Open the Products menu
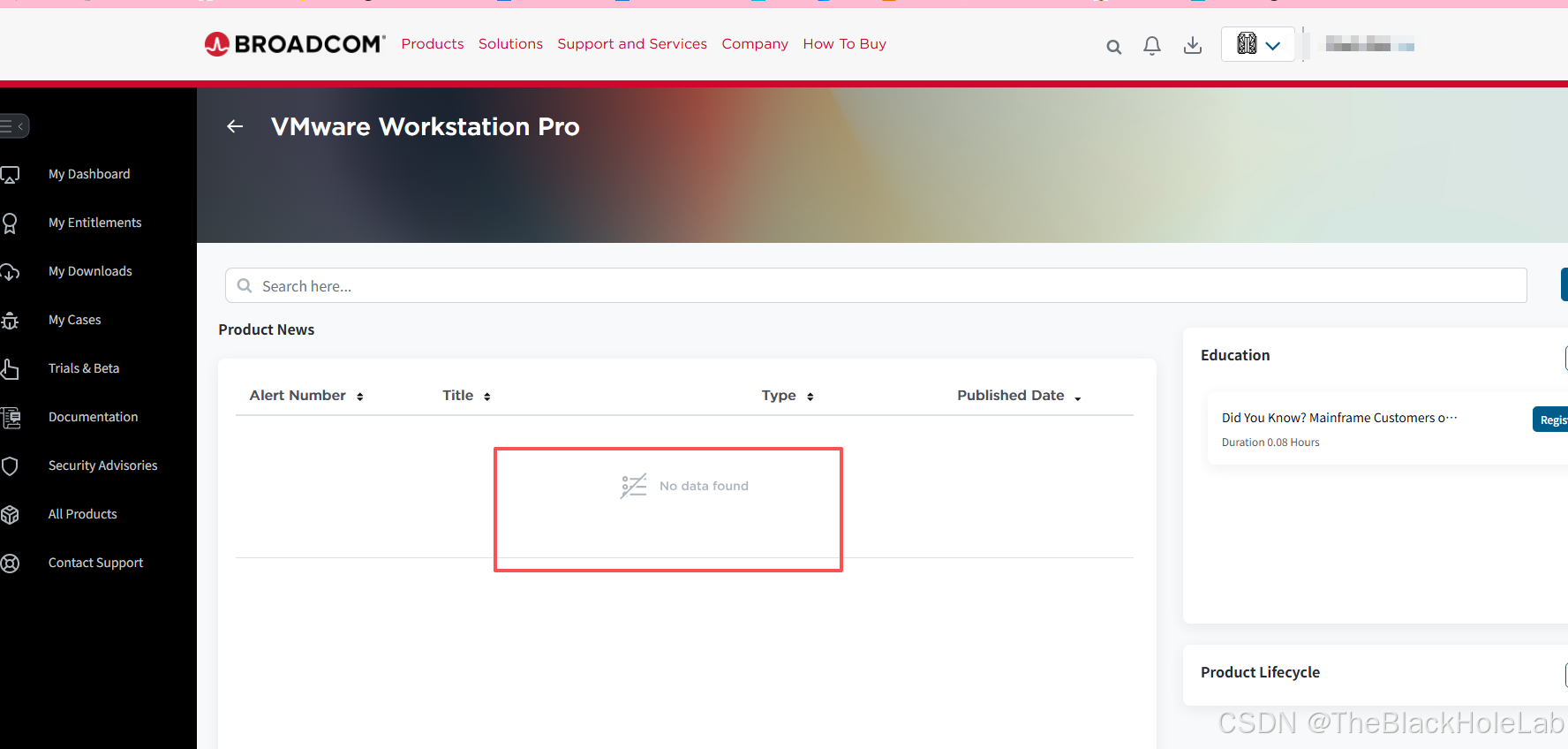1568x749 pixels. coord(433,43)
